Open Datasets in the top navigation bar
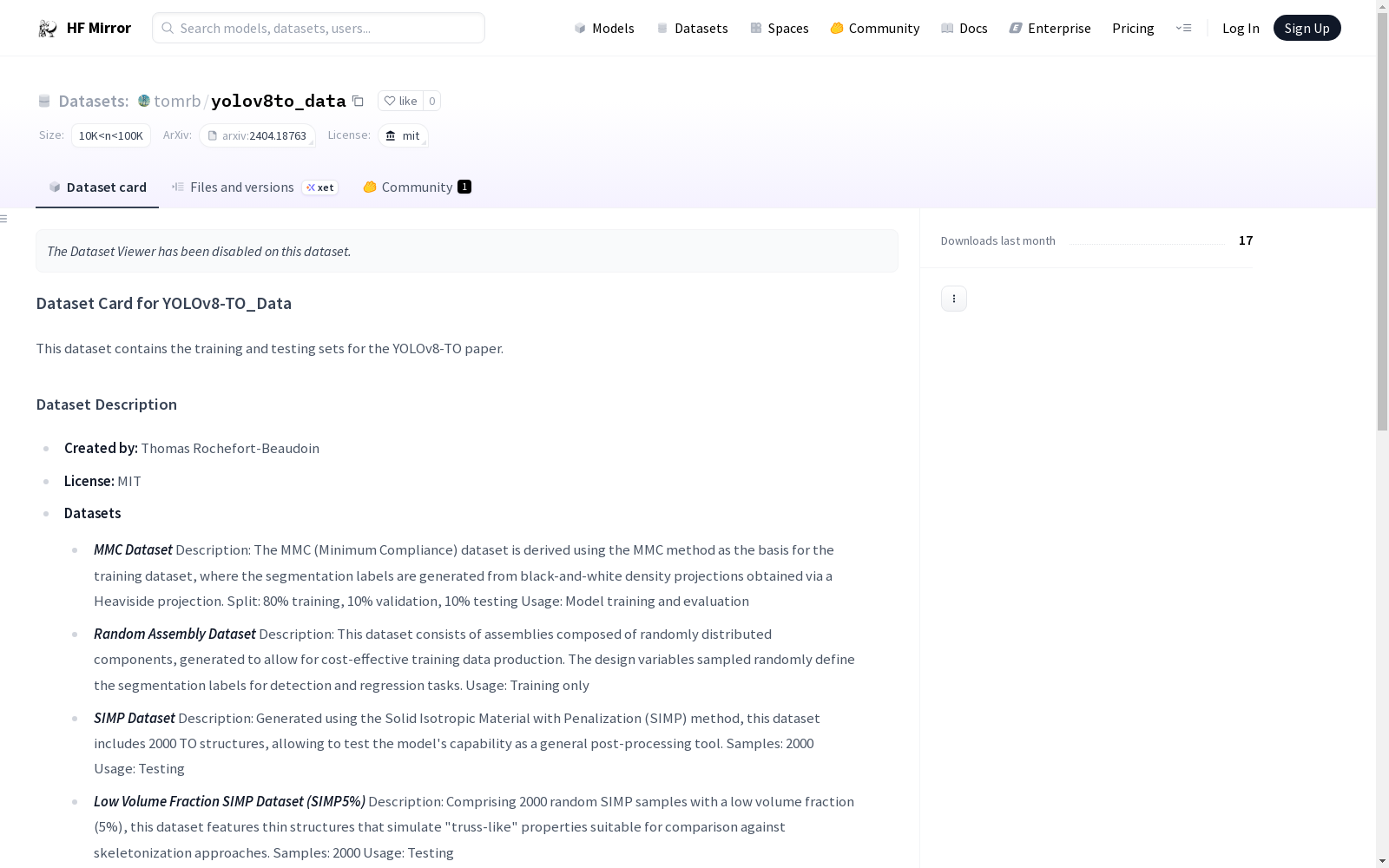 692,28
